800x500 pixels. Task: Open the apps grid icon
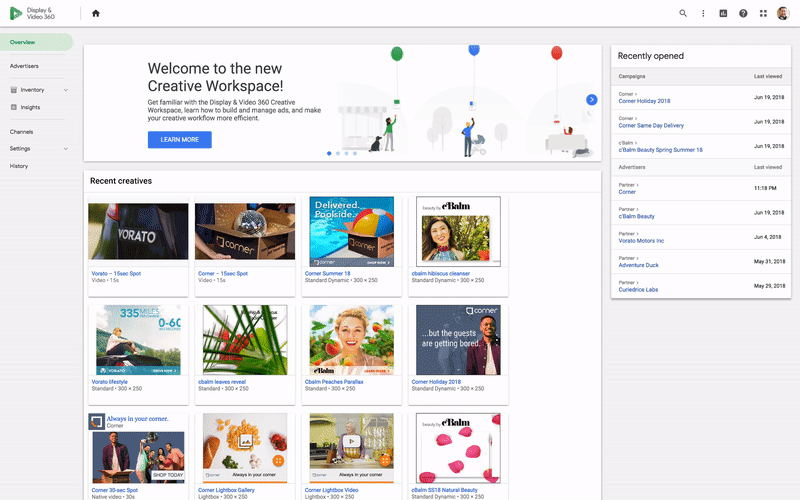(x=763, y=13)
